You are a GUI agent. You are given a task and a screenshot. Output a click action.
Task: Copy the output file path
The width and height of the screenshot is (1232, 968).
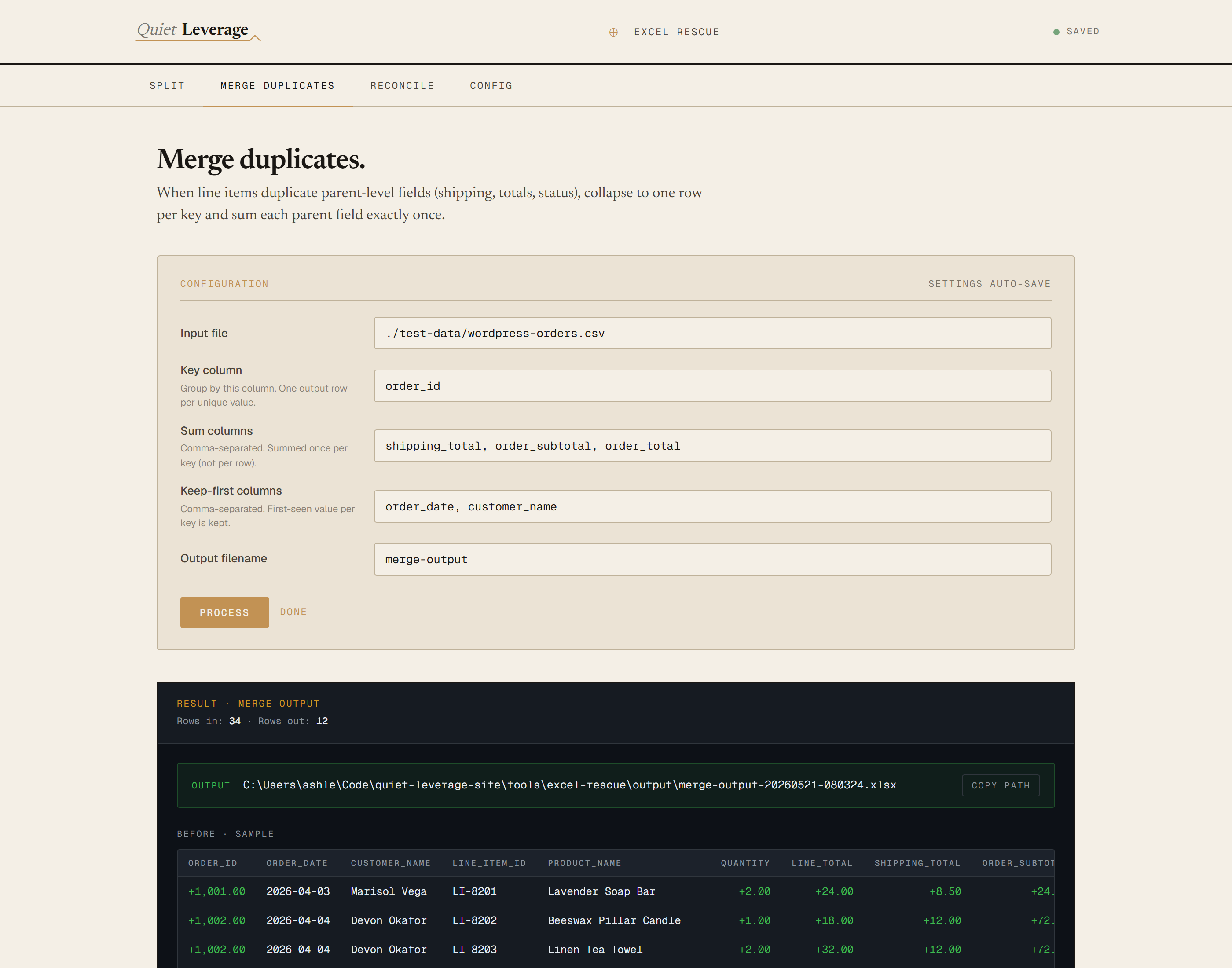click(1001, 785)
